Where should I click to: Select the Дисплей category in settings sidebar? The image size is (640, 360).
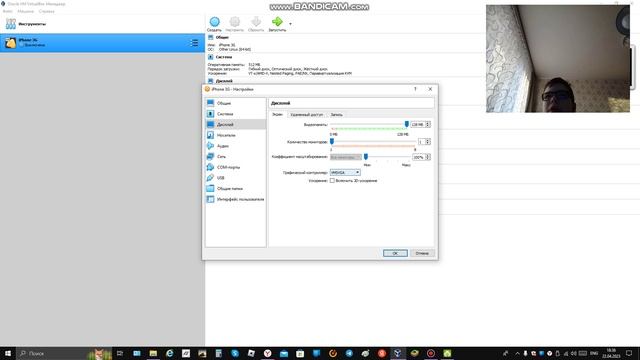pos(236,124)
